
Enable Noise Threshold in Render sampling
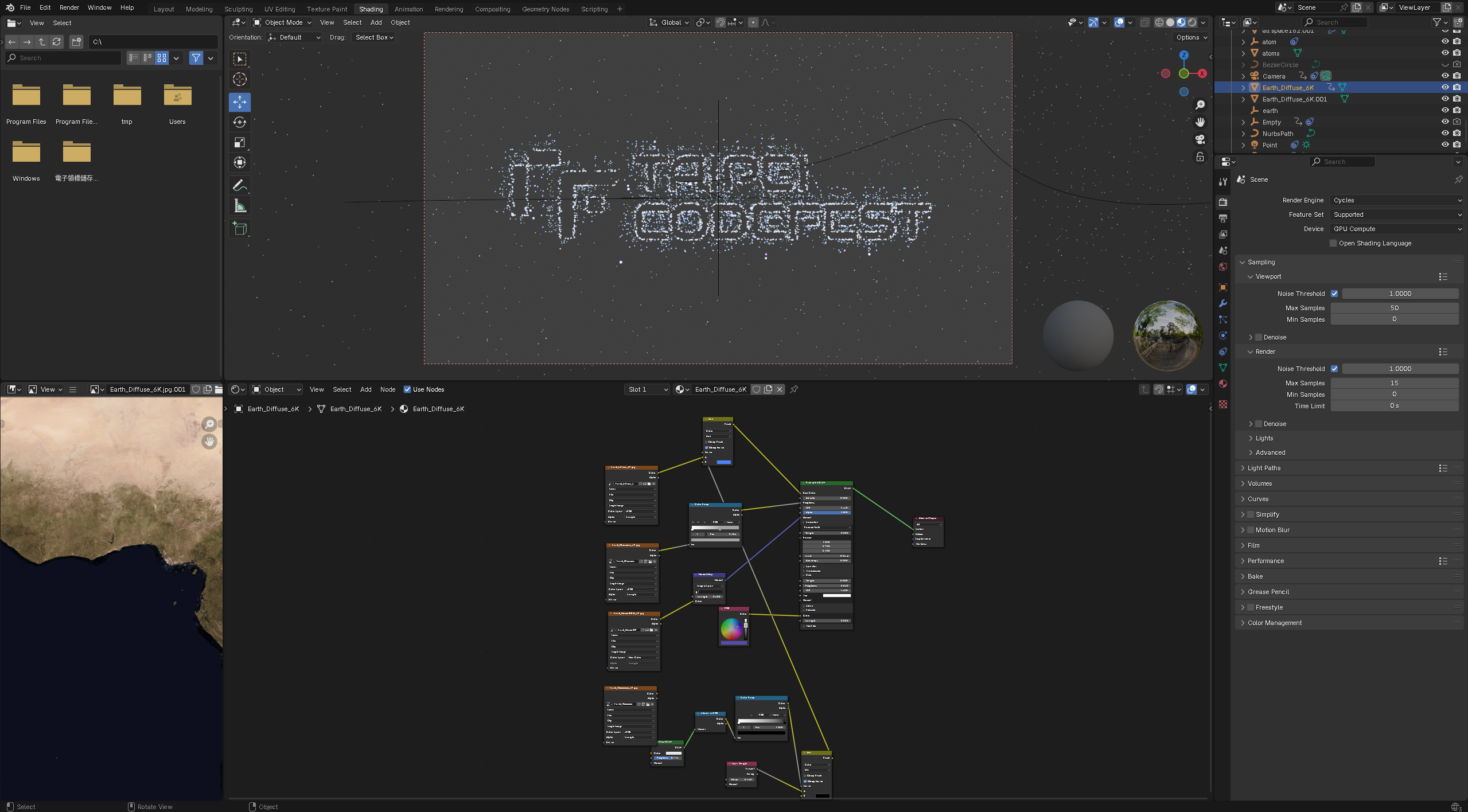(x=1335, y=368)
